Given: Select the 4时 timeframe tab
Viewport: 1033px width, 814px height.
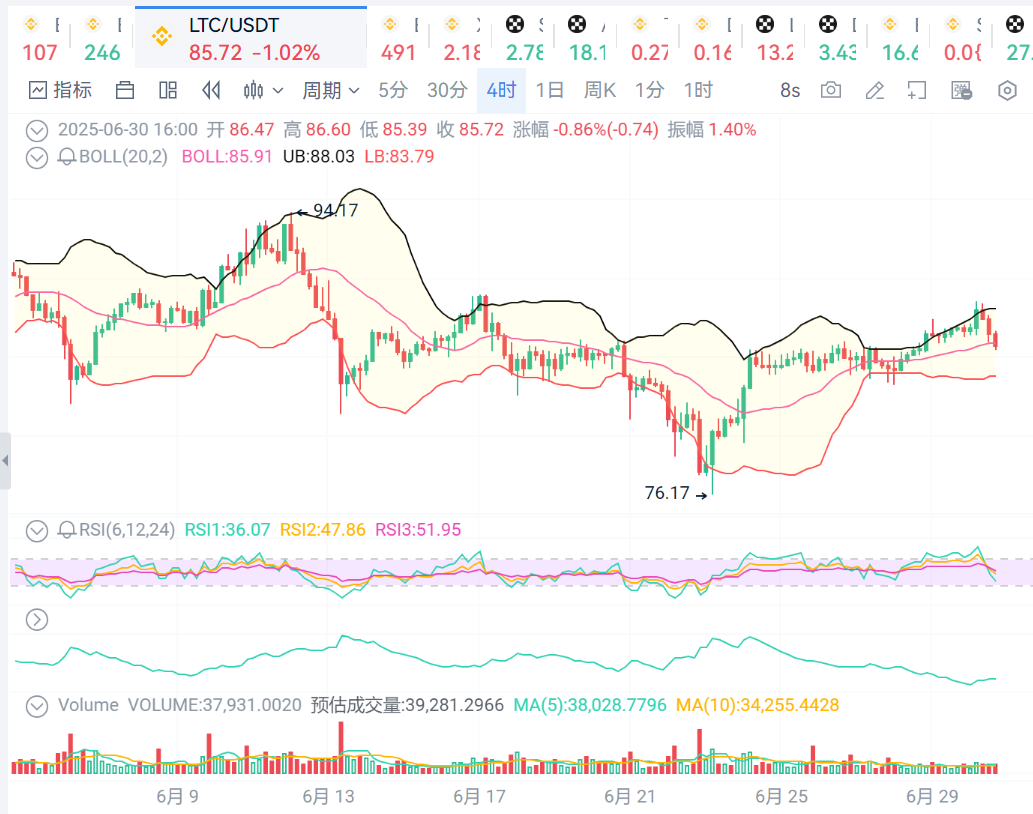Looking at the screenshot, I should [501, 90].
